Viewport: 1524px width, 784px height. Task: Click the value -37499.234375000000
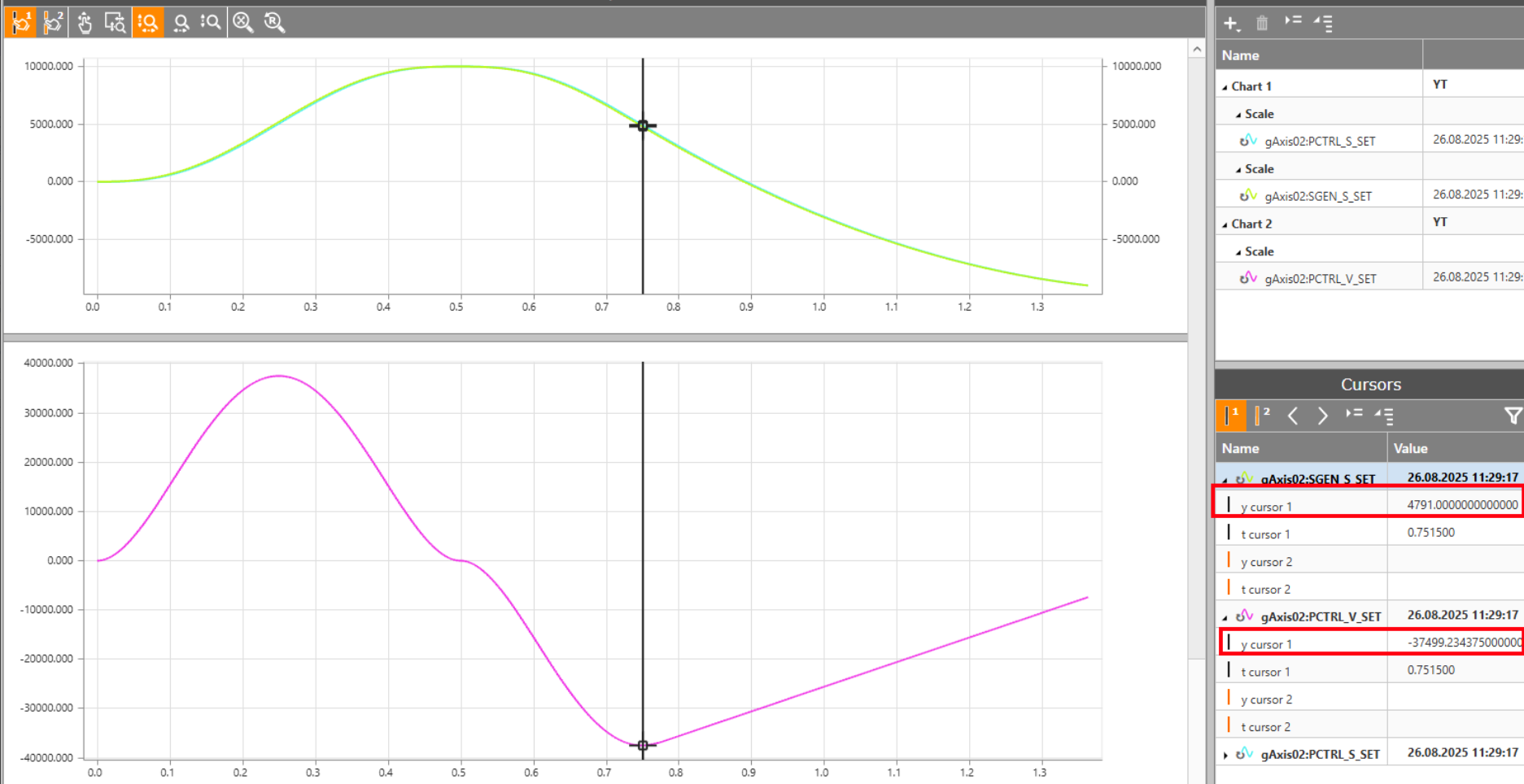1465,642
